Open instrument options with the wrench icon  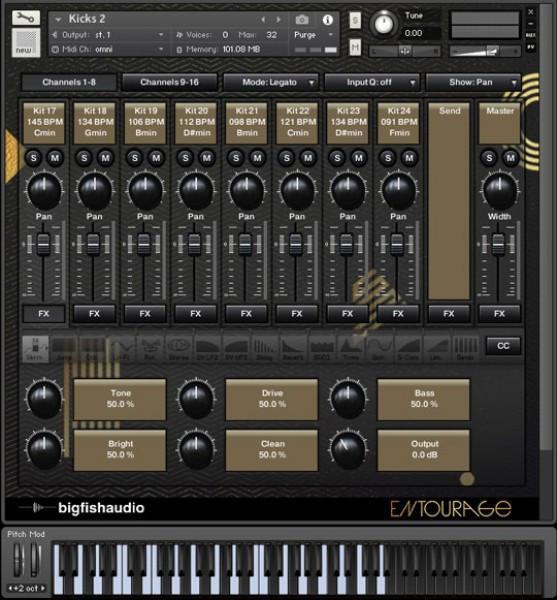26,18
